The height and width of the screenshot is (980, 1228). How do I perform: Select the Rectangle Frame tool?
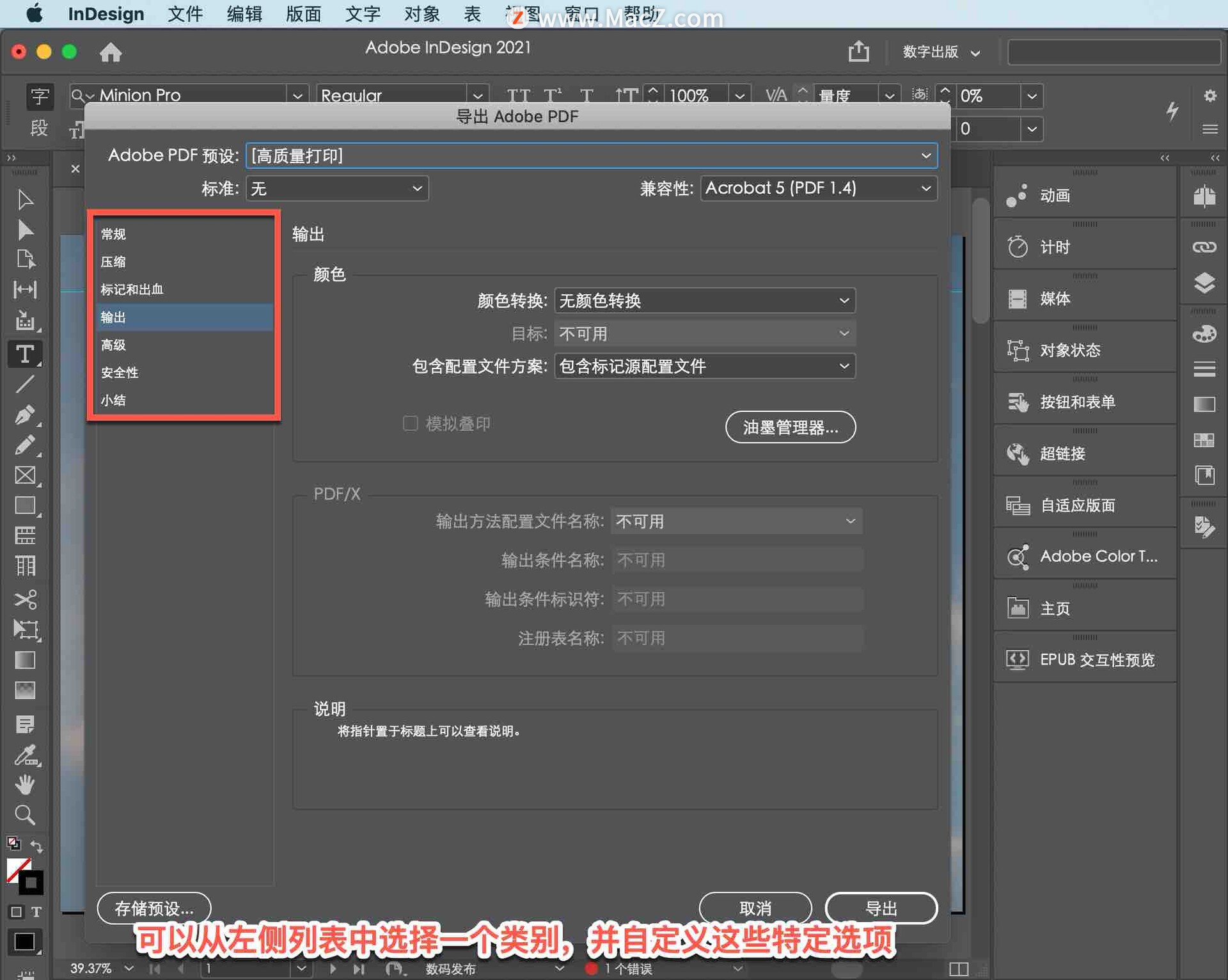(25, 475)
